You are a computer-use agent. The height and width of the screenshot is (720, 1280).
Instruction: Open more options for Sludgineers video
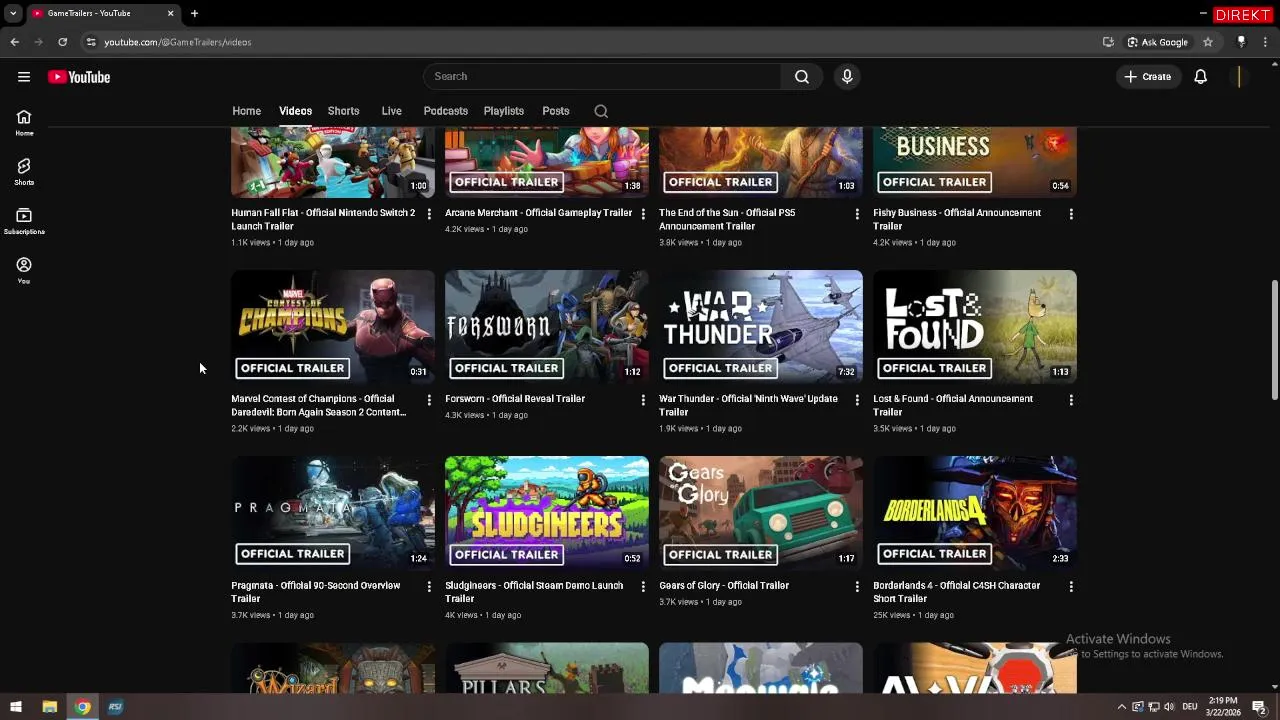tap(643, 587)
